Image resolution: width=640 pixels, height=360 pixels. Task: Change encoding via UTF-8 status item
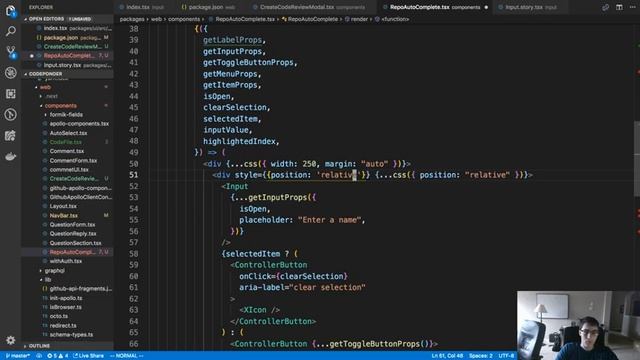(506, 356)
